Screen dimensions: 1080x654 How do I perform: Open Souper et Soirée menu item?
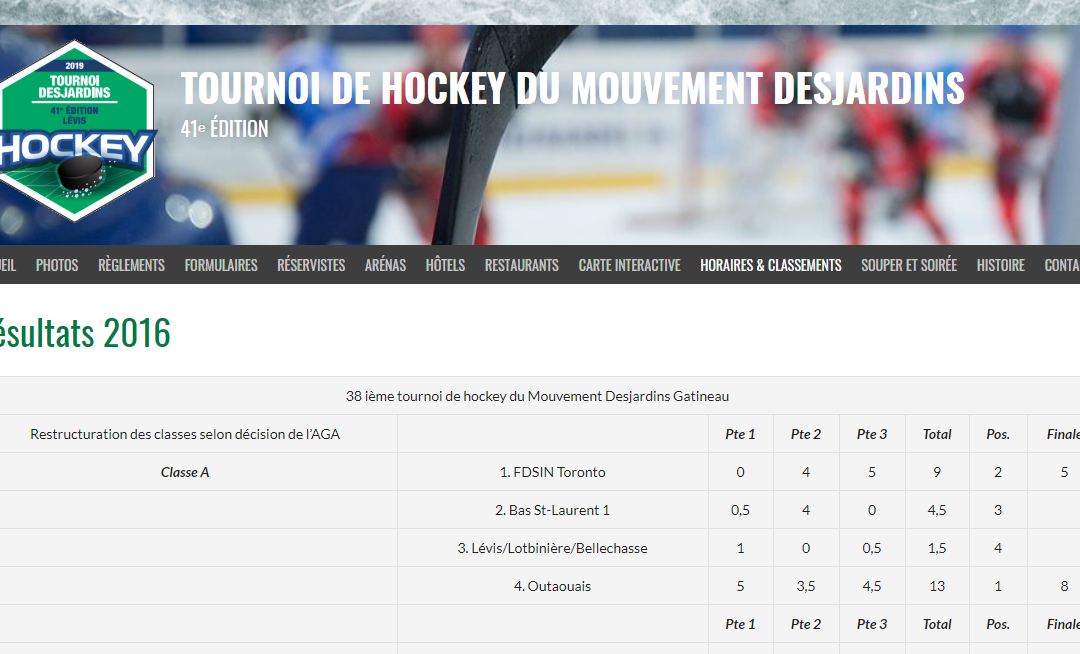click(x=909, y=265)
